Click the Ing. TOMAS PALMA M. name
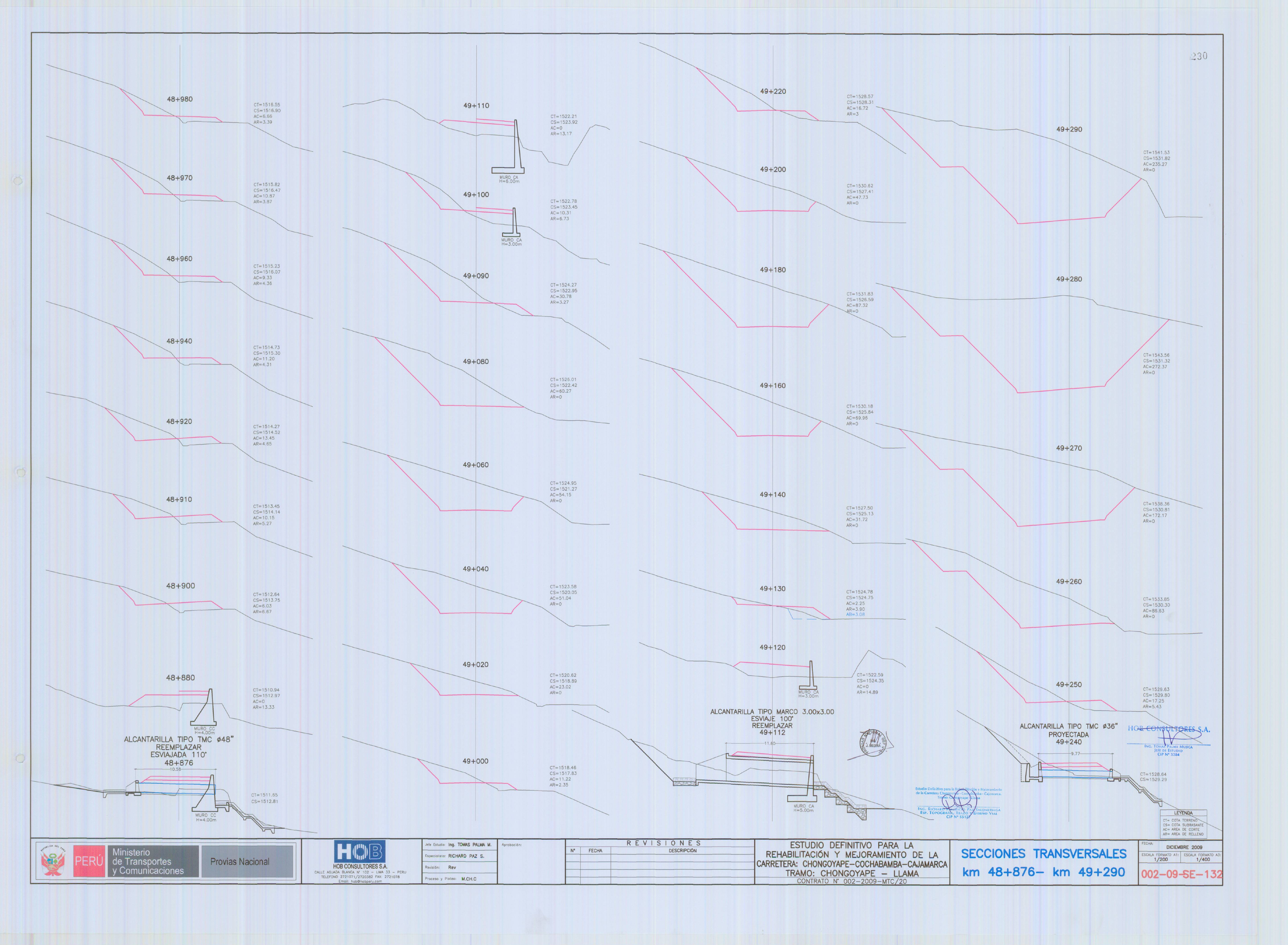This screenshot has width=1288, height=945. pyautogui.click(x=469, y=844)
